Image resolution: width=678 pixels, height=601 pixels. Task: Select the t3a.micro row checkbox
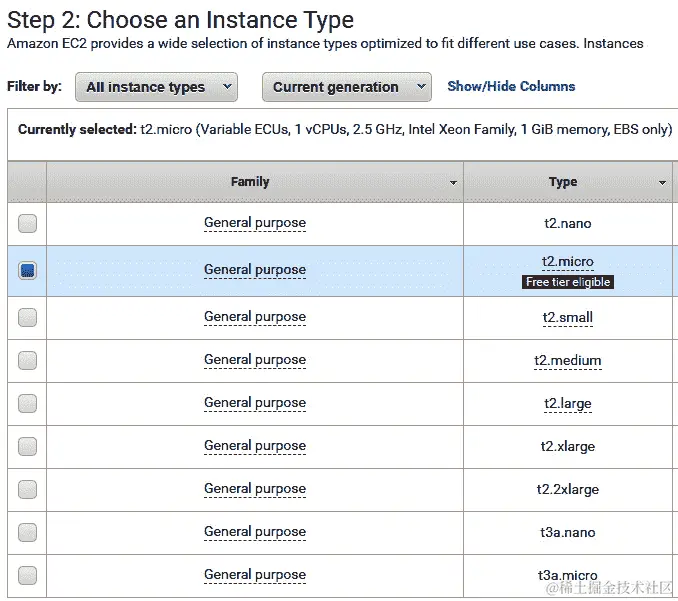(x=27, y=575)
